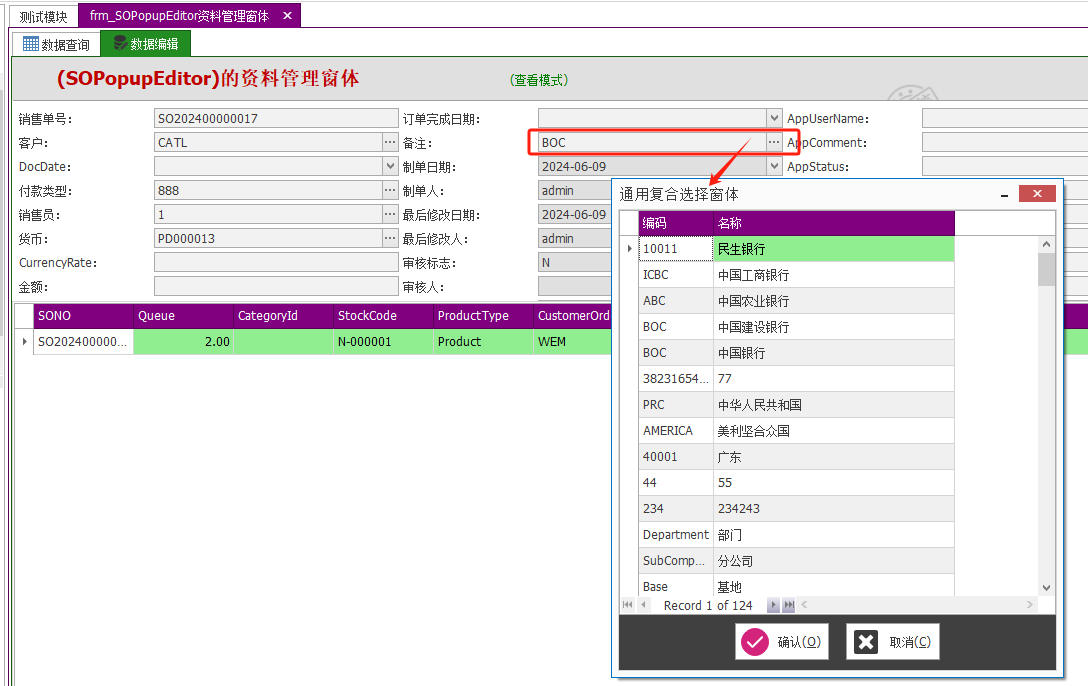Select the 基地 row
The width and height of the screenshot is (1088, 686).
point(797,586)
